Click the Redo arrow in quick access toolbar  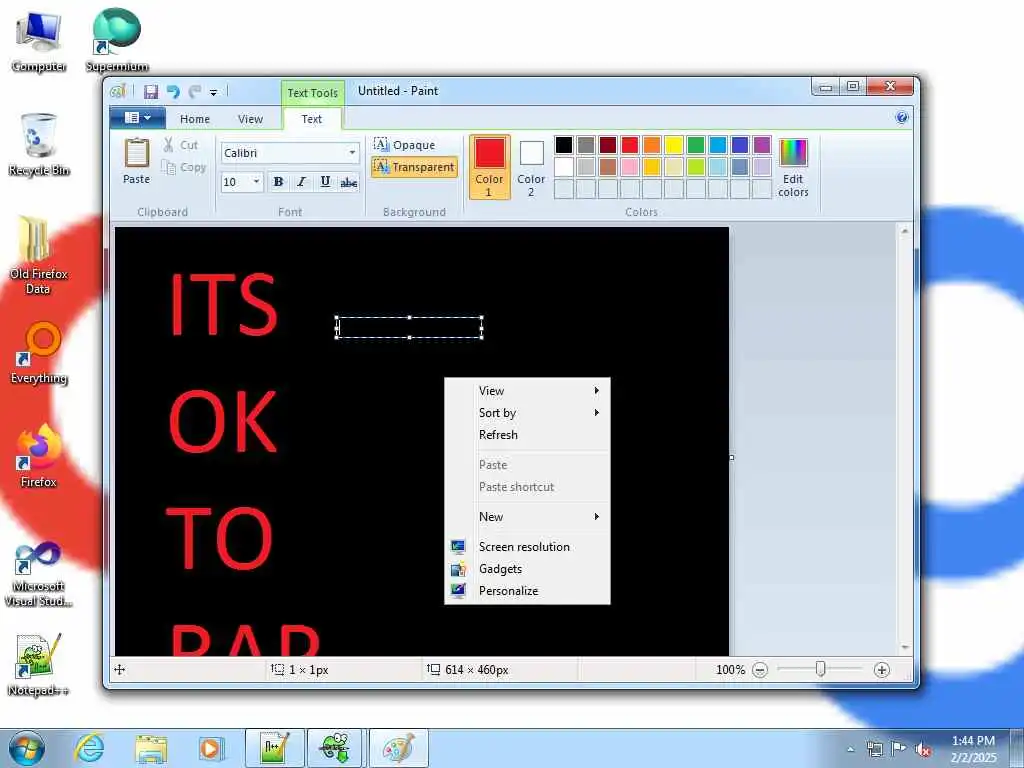(195, 91)
